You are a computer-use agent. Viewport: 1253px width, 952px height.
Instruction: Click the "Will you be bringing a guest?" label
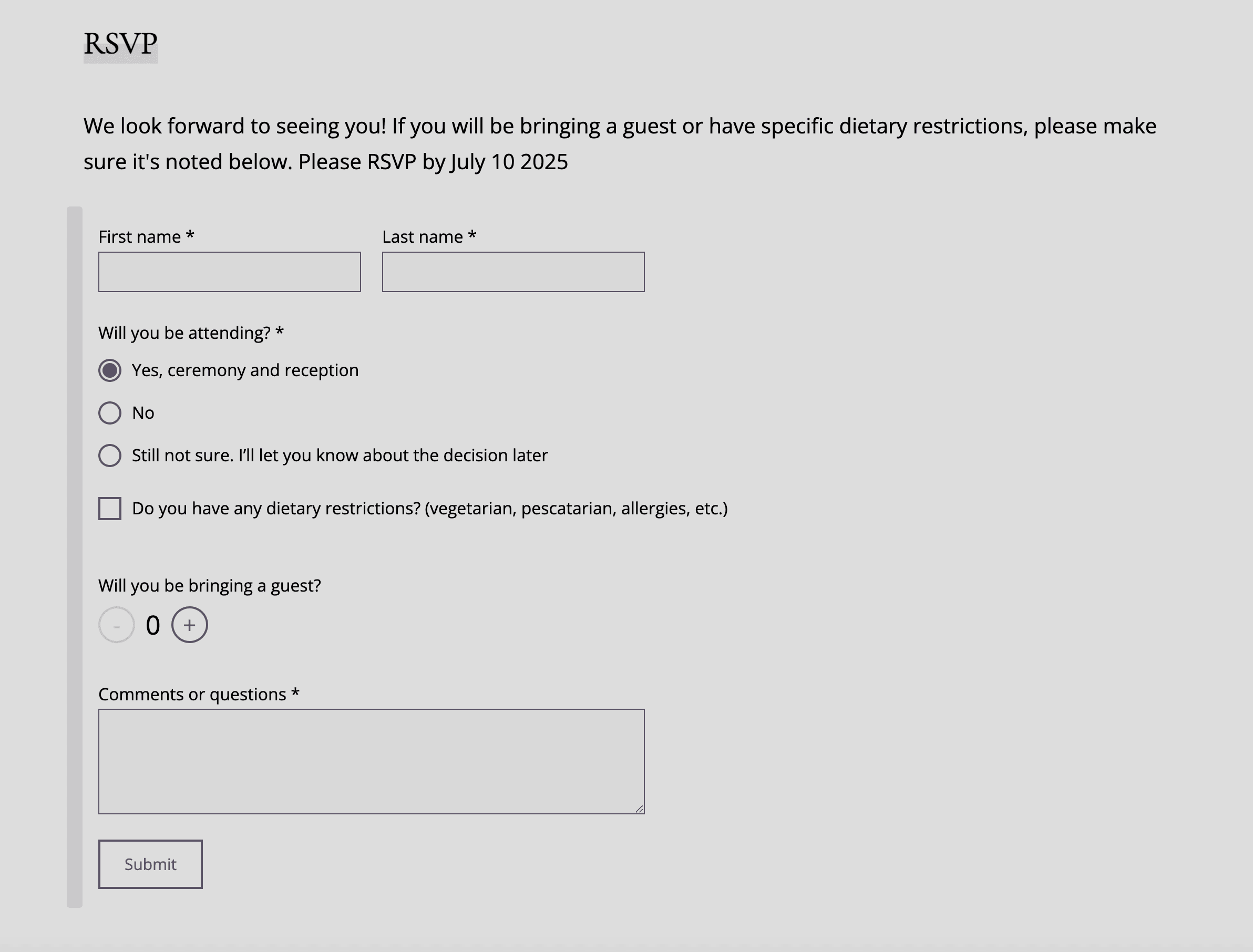[x=209, y=585]
